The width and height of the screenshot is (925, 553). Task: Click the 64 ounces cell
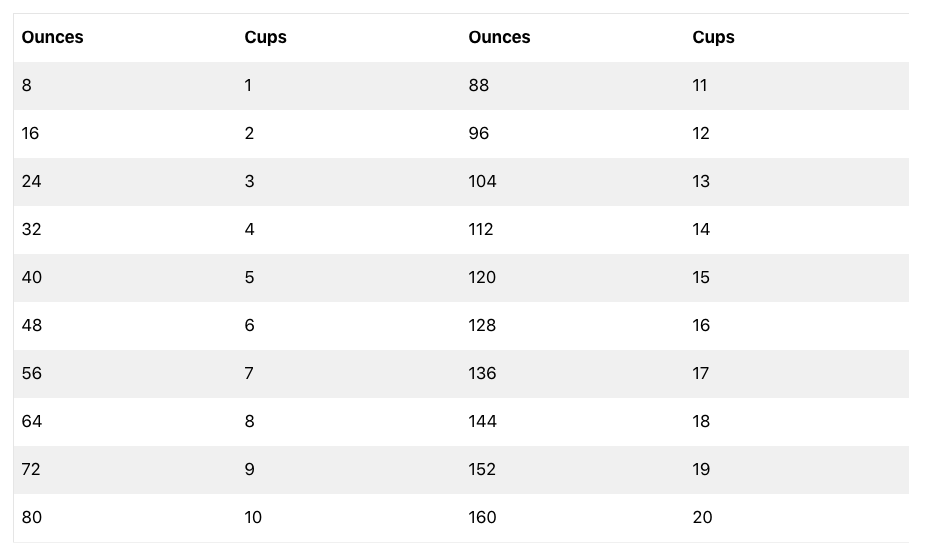point(32,421)
